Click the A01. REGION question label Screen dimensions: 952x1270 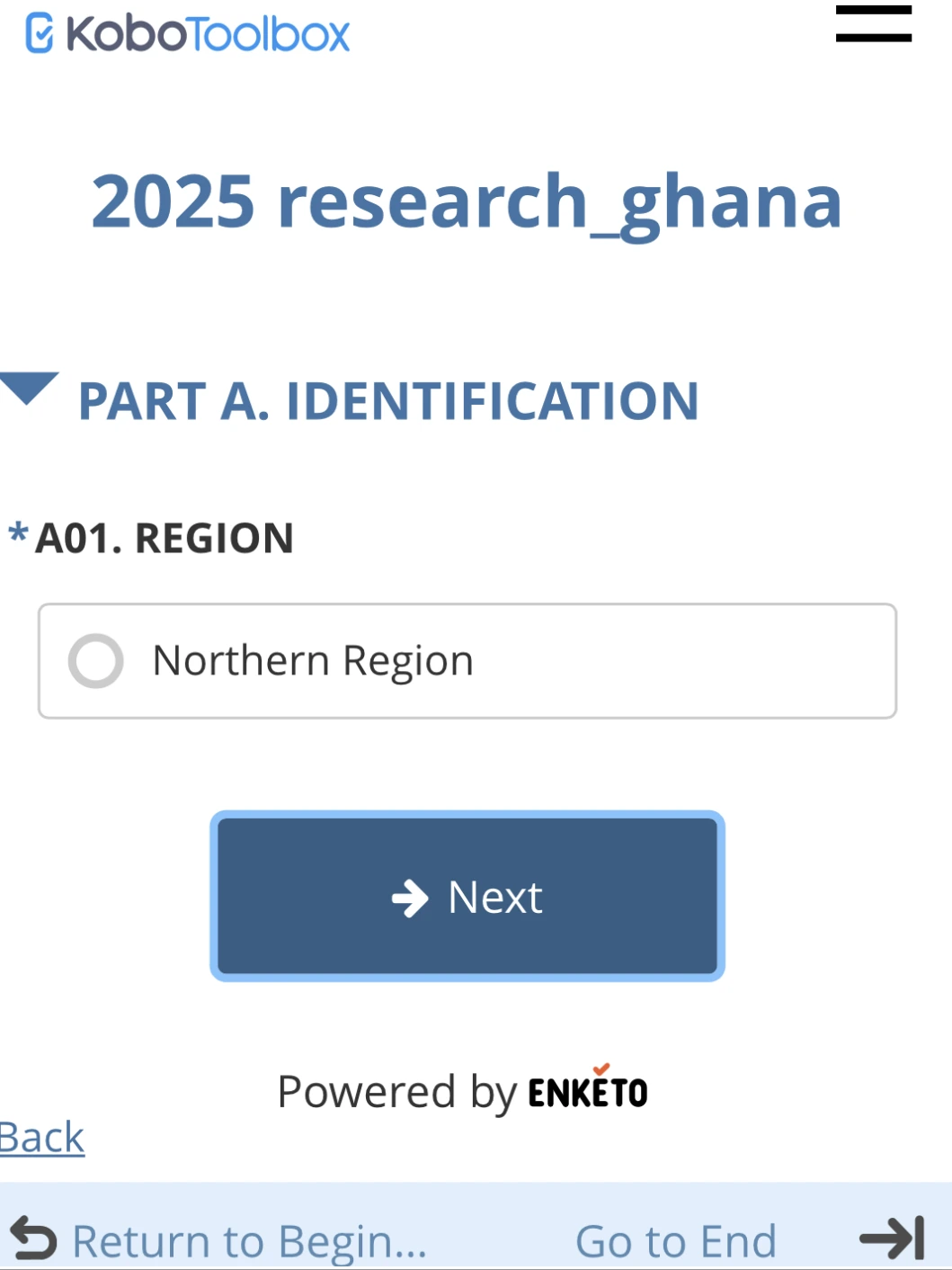tap(165, 539)
